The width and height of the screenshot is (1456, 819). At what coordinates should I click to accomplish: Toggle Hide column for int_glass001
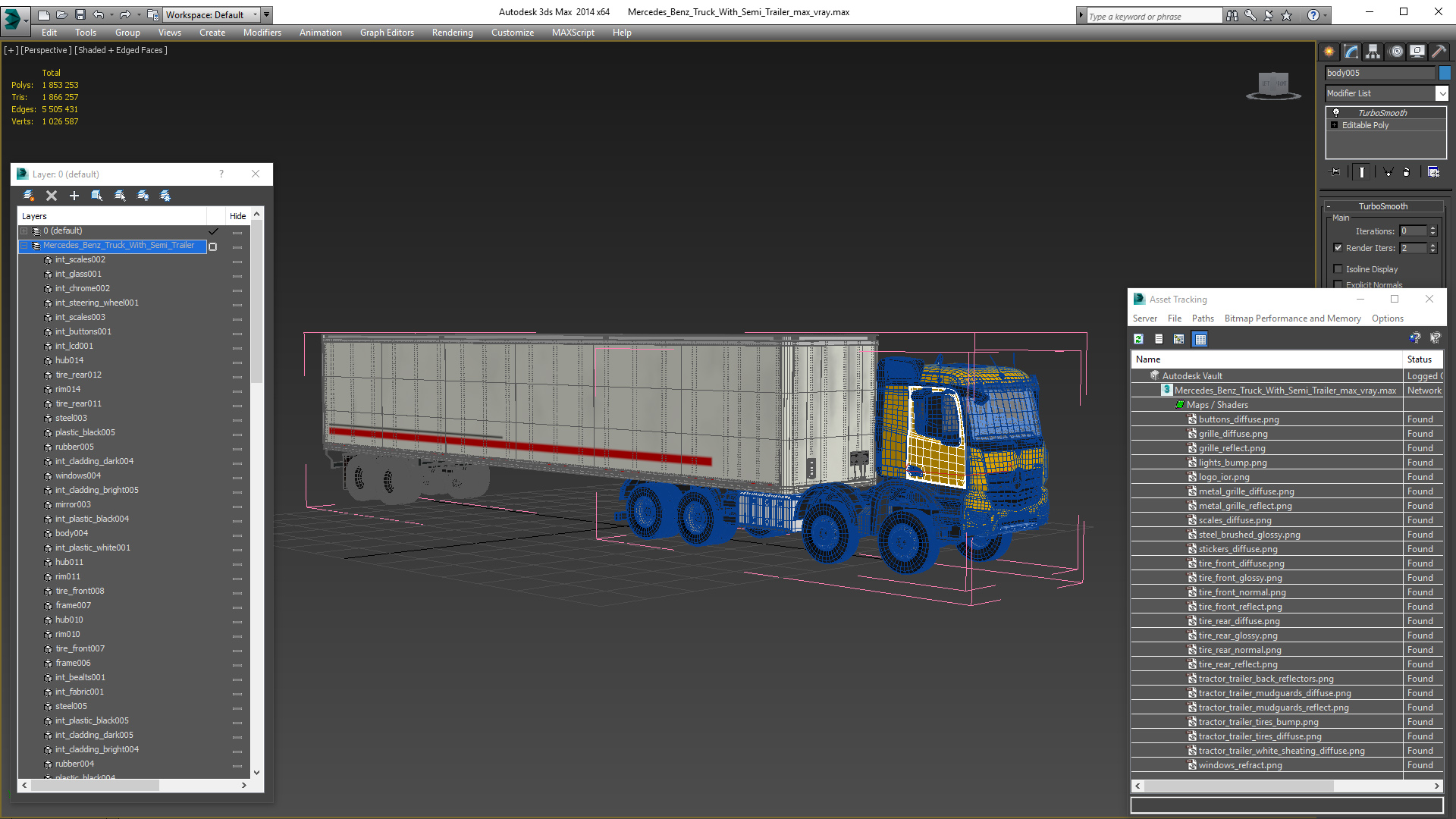pyautogui.click(x=237, y=276)
